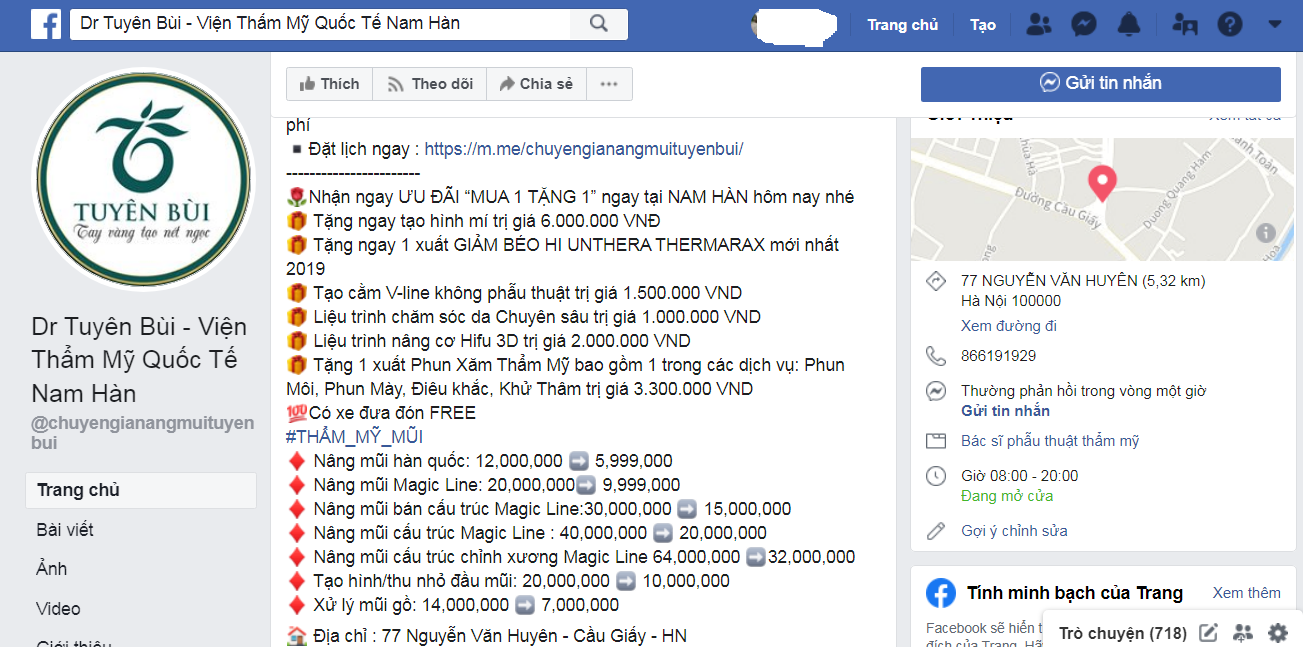
Task: Click the Gửi tin nhắn button
Action: pyautogui.click(x=1100, y=83)
